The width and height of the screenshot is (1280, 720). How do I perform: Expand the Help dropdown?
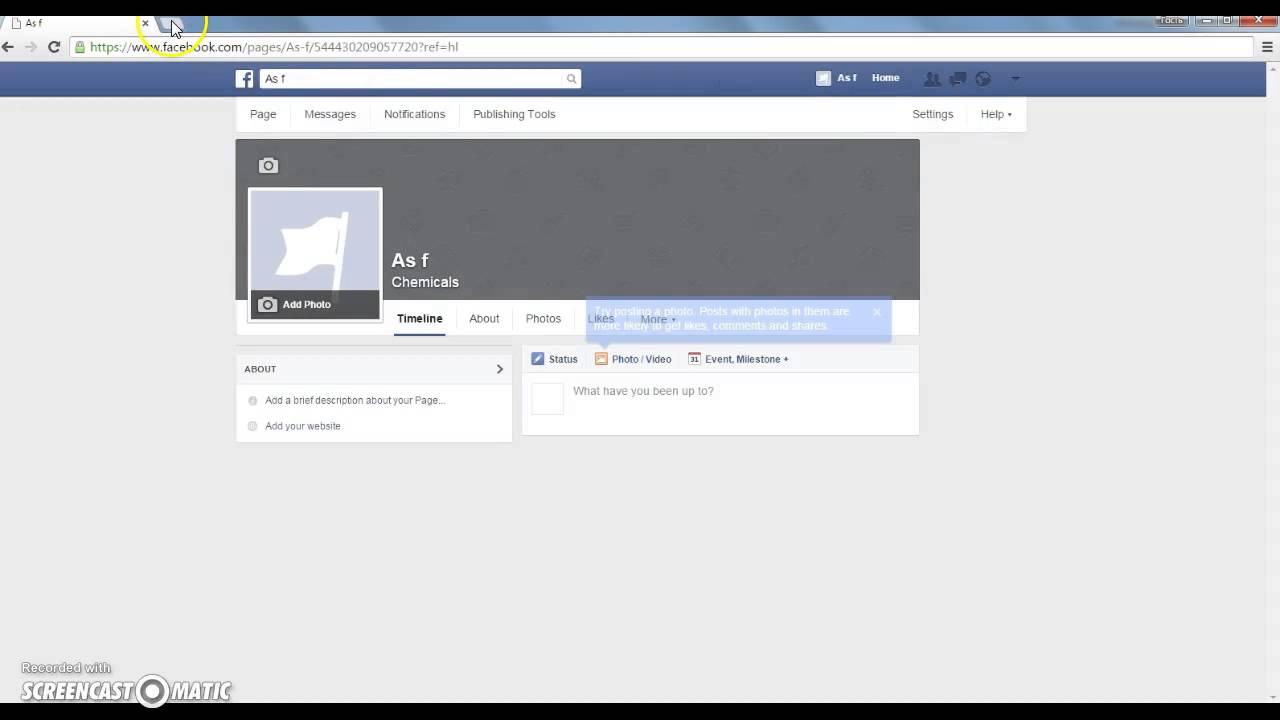pos(996,114)
